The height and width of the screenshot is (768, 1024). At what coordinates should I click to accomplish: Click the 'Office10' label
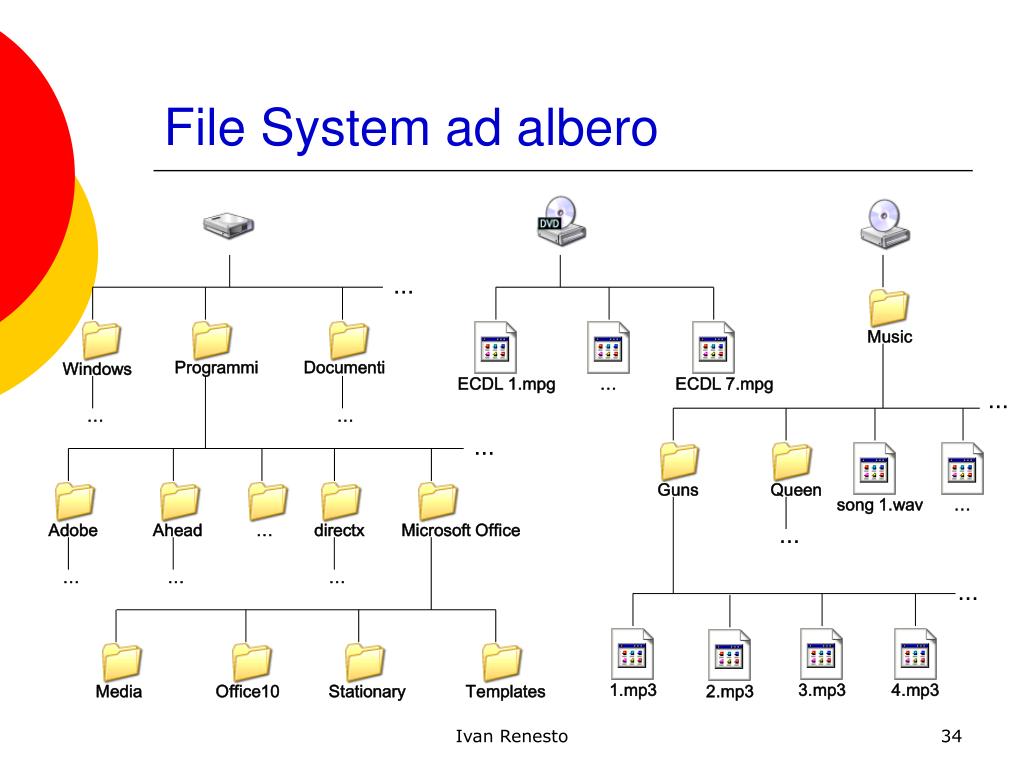pos(248,692)
